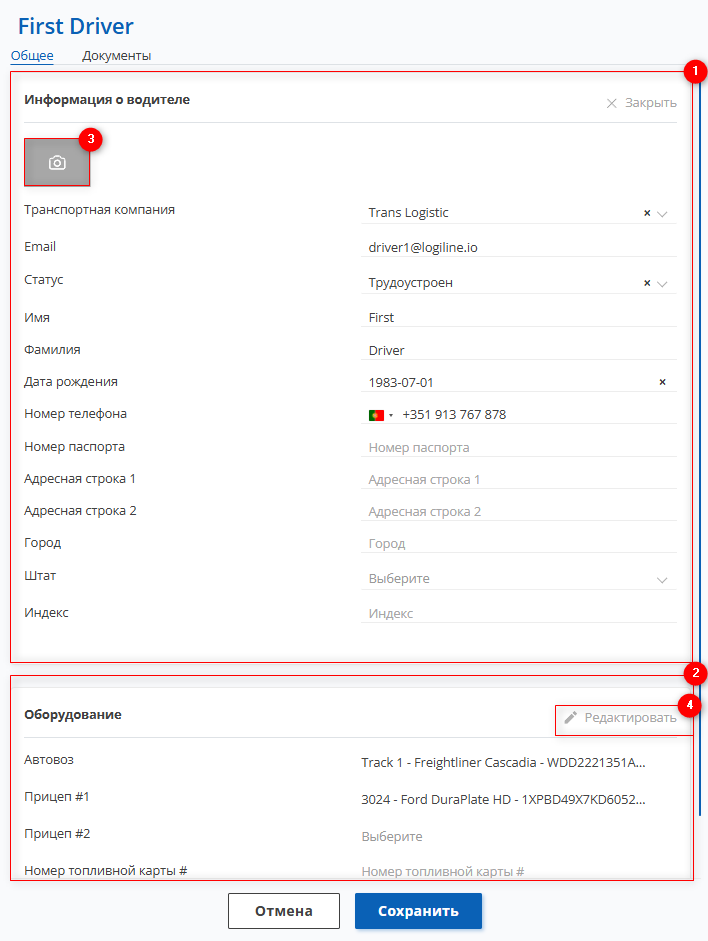Click the Номер топливной карты field
Viewport: 708px width, 941px height.
pos(518,871)
